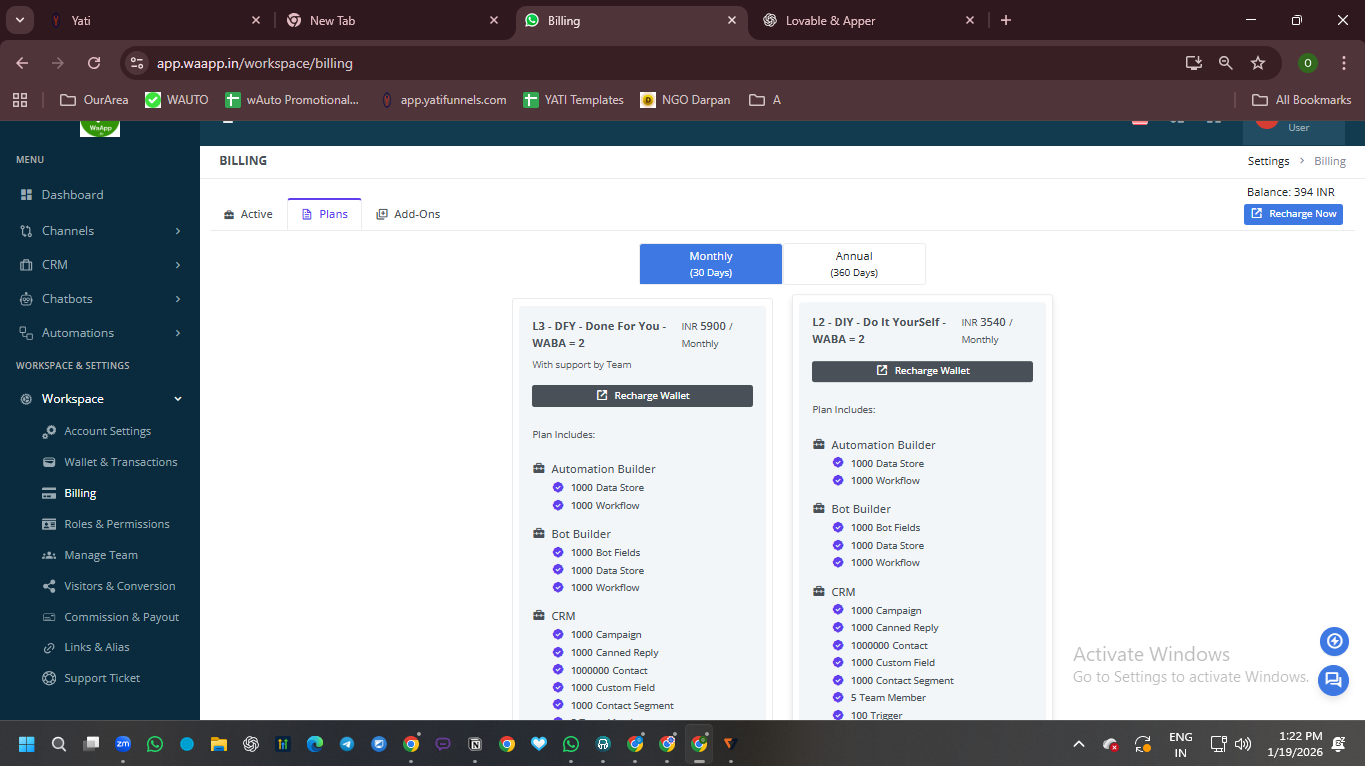
Task: Open Support Ticket page
Action: [102, 678]
